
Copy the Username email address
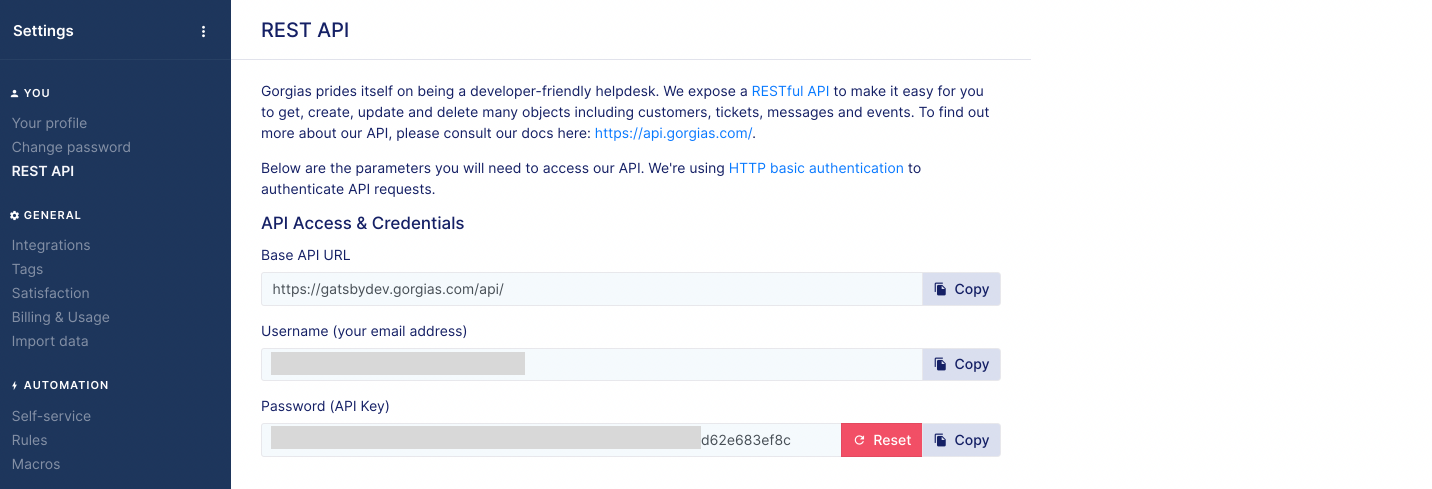961,364
